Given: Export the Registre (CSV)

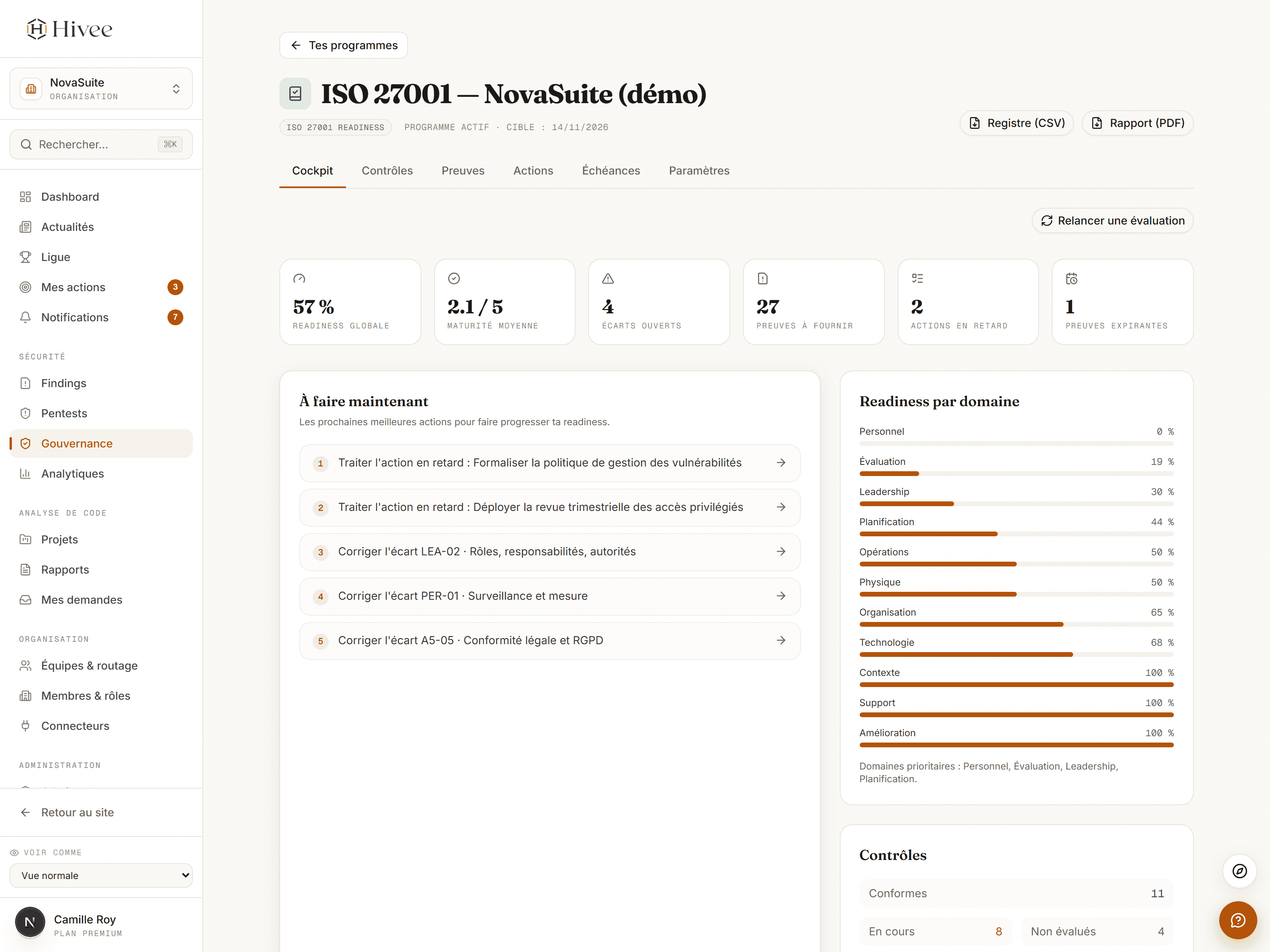Looking at the screenshot, I should (1016, 123).
